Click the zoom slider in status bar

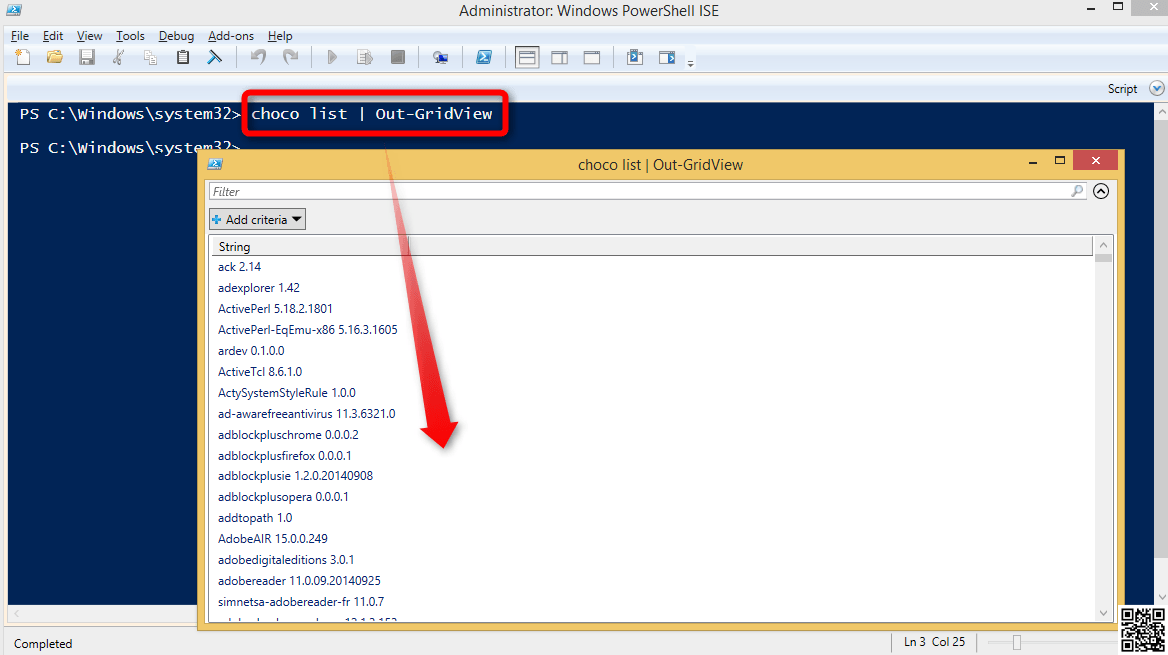[1016, 642]
